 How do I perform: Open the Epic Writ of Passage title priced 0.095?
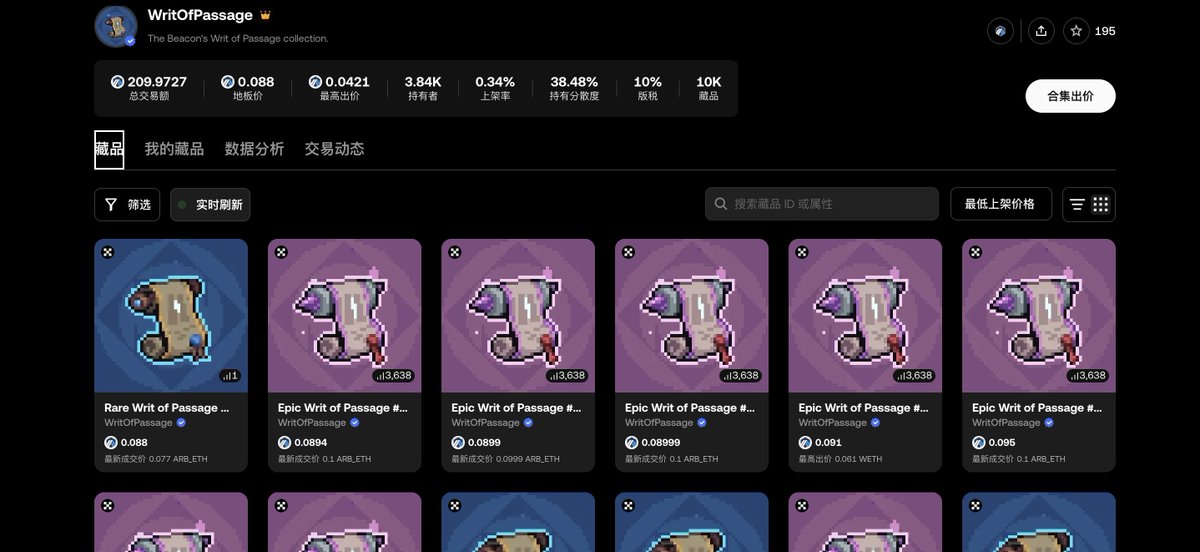1037,408
